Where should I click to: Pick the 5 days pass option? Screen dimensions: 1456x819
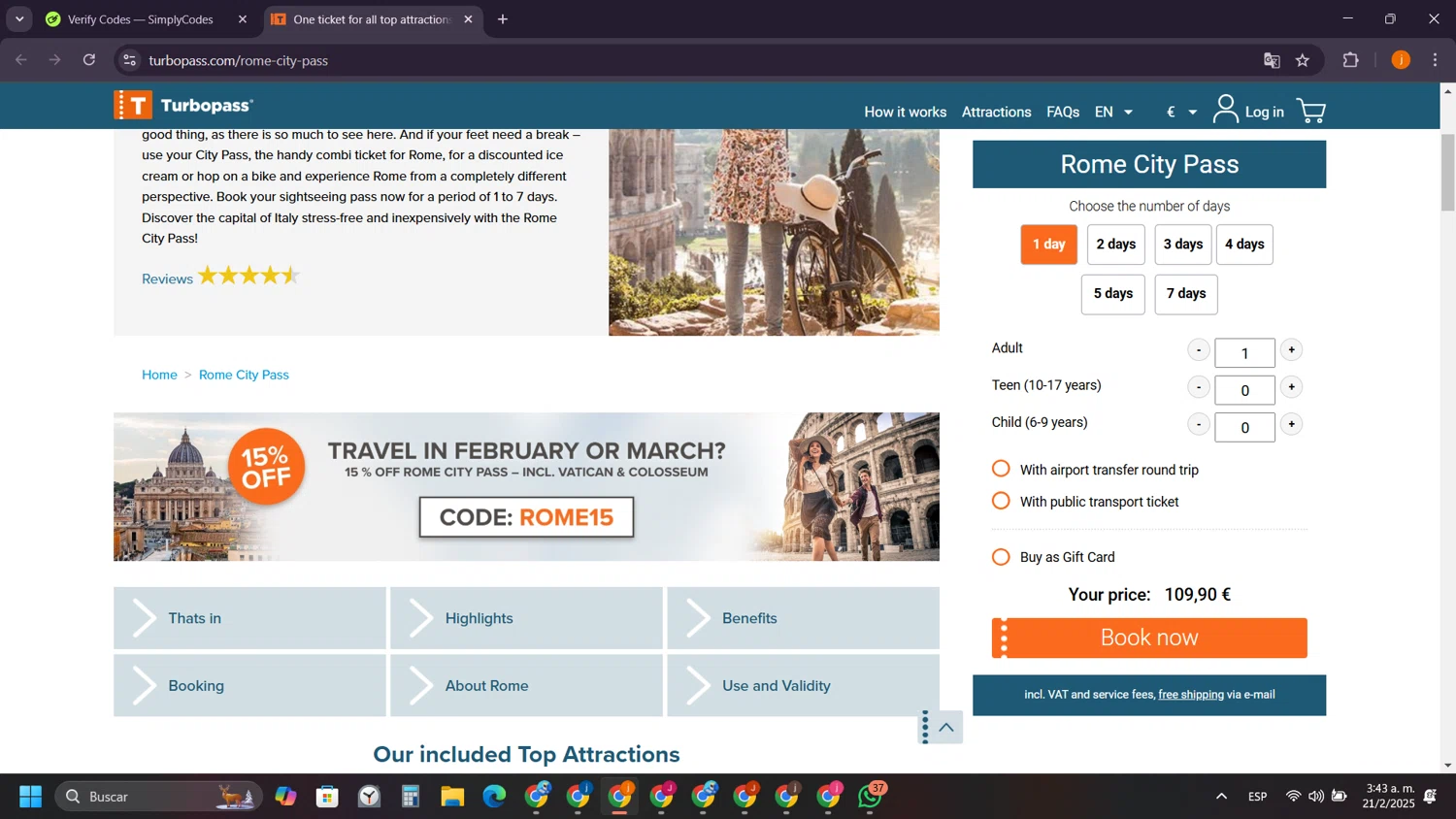click(1113, 294)
